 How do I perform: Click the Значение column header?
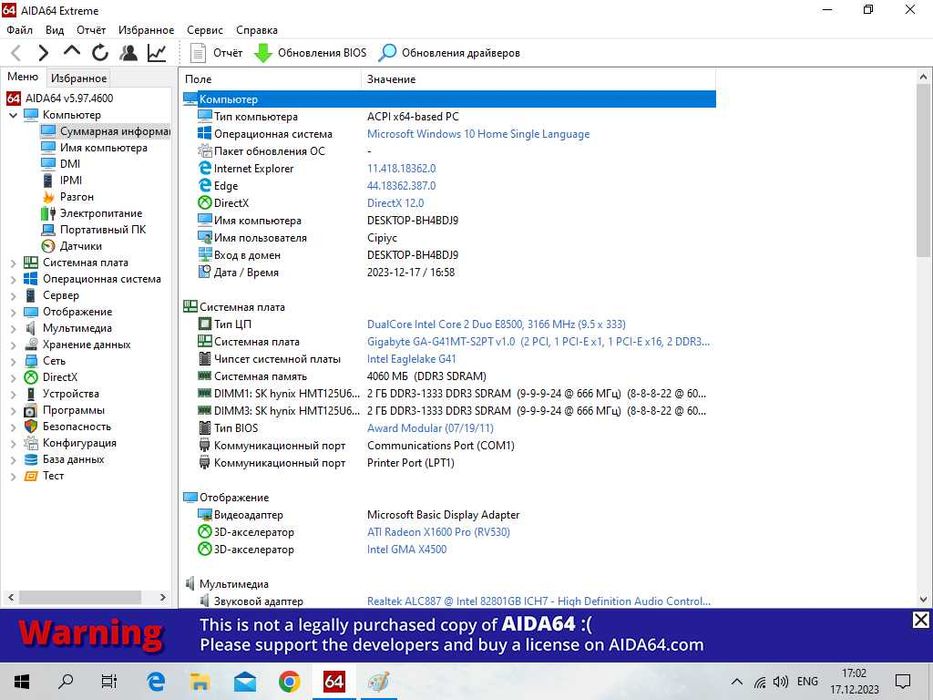click(x=538, y=79)
